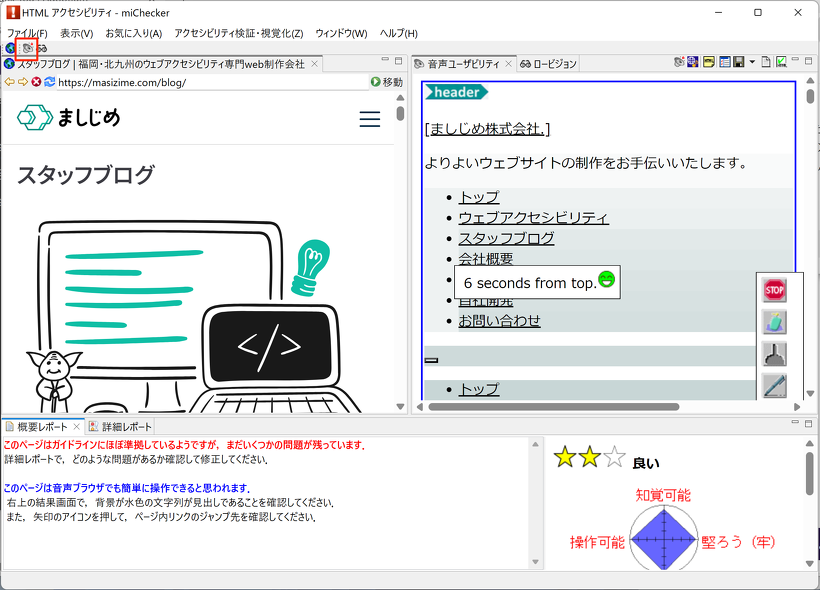Save results with floppy disk icon

[x=738, y=62]
